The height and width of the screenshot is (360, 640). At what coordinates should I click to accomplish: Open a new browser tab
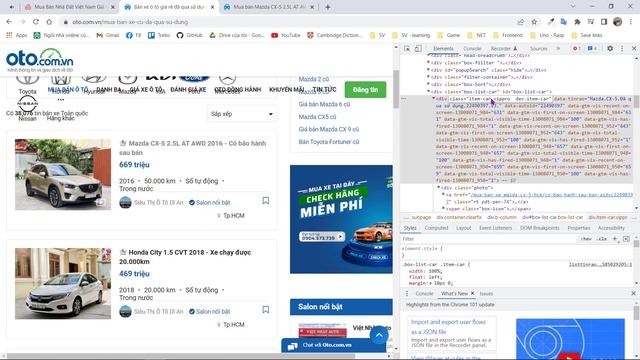328,7
